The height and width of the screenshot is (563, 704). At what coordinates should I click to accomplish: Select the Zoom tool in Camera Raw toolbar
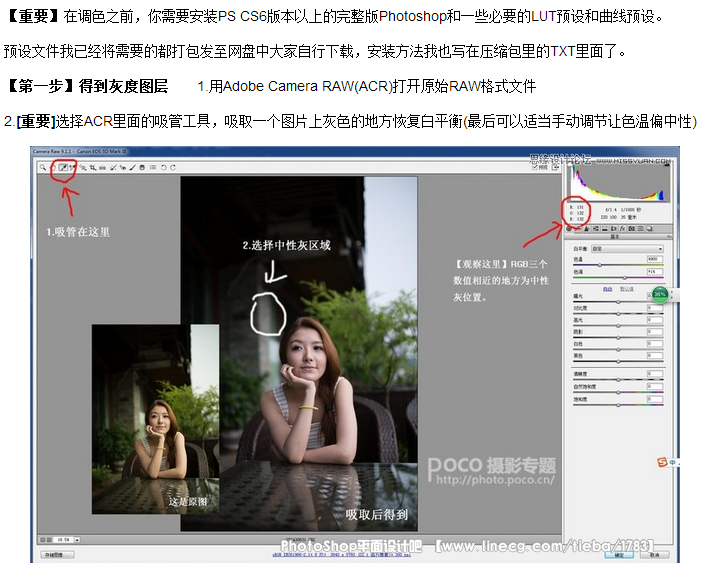coord(43,167)
